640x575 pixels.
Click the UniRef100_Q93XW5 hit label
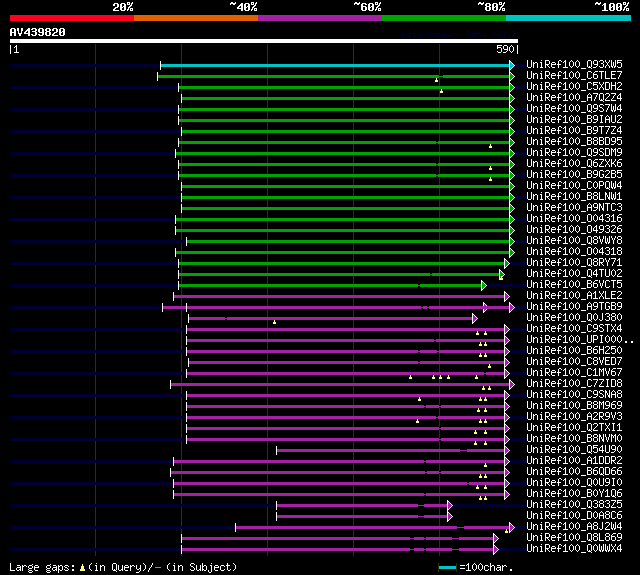pyautogui.click(x=574, y=64)
